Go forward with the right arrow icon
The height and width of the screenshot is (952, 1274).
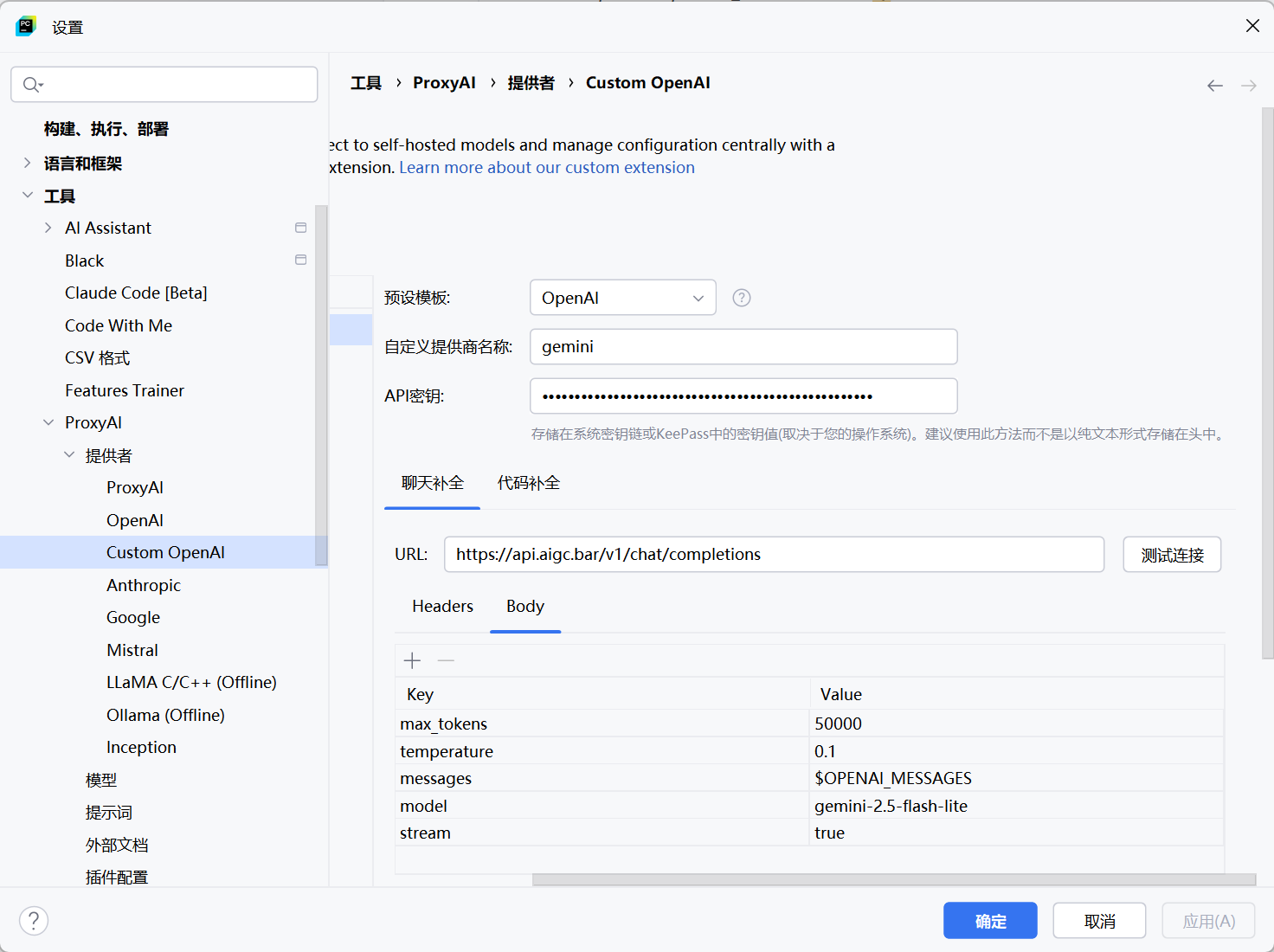pyautogui.click(x=1248, y=85)
